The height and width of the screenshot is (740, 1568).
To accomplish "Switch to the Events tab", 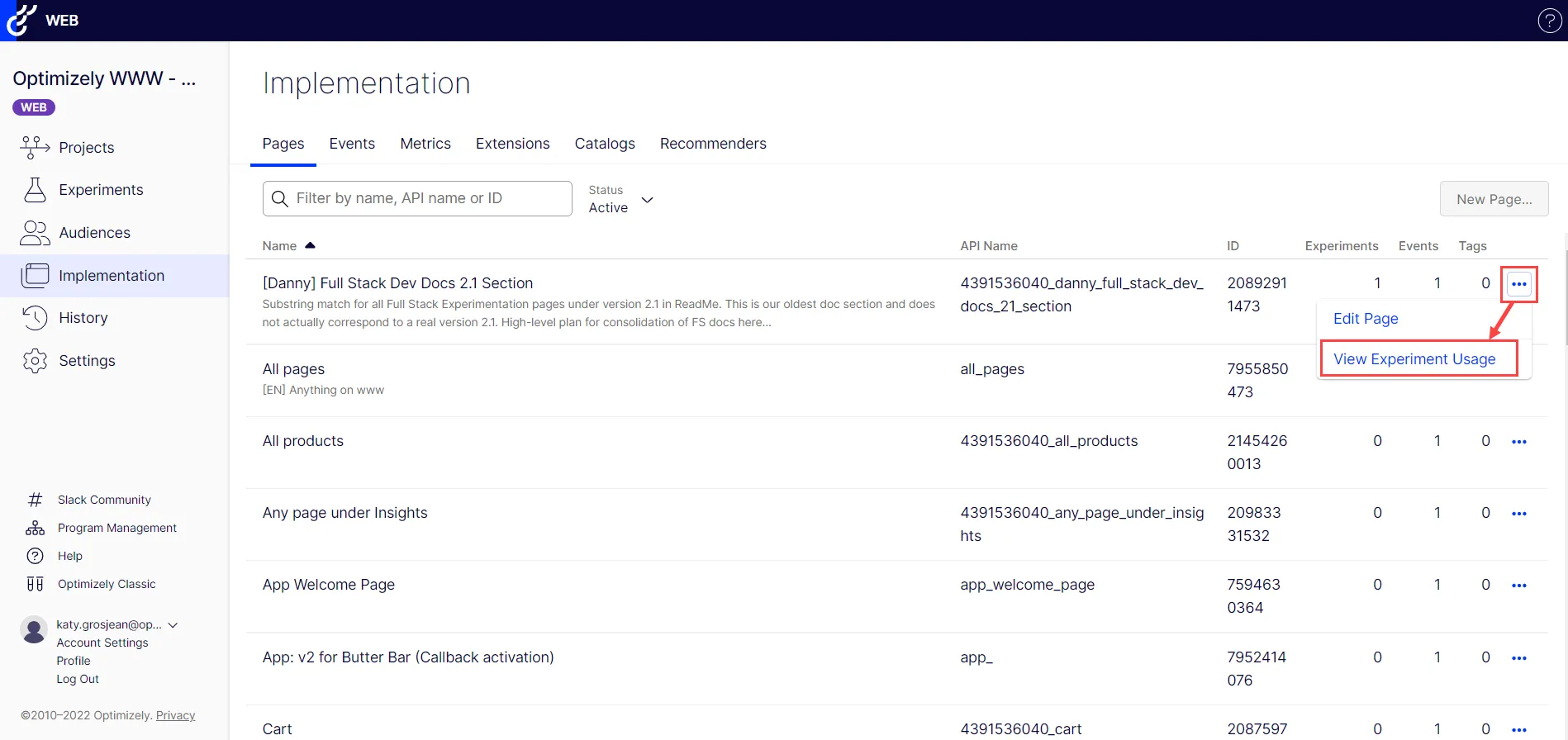I will [x=352, y=144].
